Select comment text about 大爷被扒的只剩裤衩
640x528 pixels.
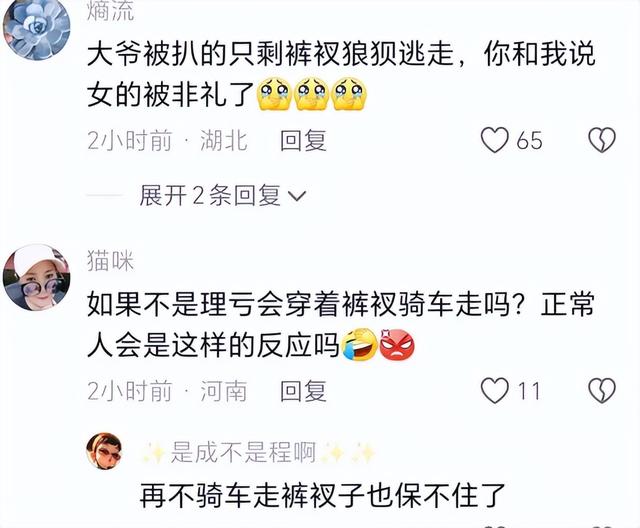coord(341,75)
